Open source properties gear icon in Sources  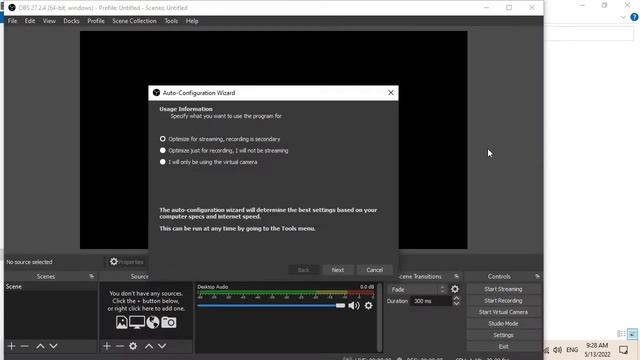pos(133,346)
